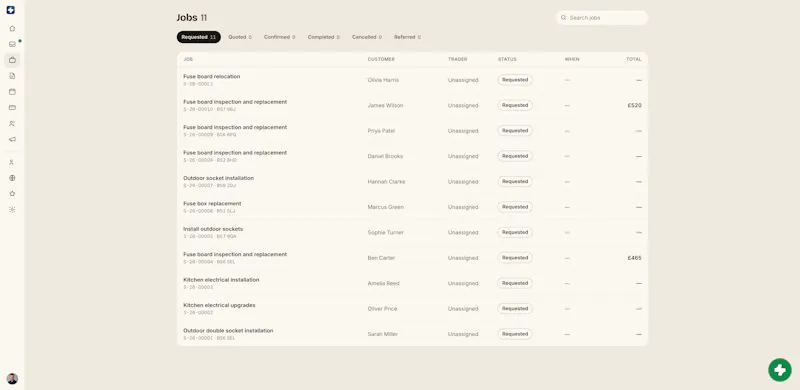
Task: Switch to the Completed tab
Action: [x=323, y=37]
